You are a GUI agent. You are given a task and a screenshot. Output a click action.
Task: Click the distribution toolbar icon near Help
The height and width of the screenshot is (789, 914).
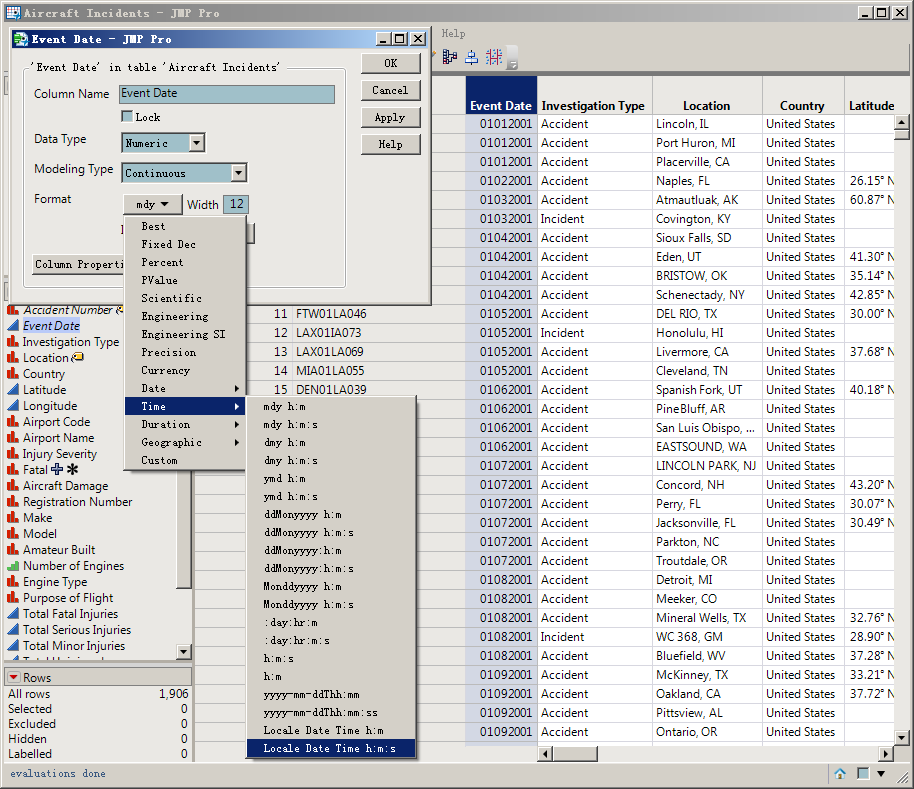[471, 57]
